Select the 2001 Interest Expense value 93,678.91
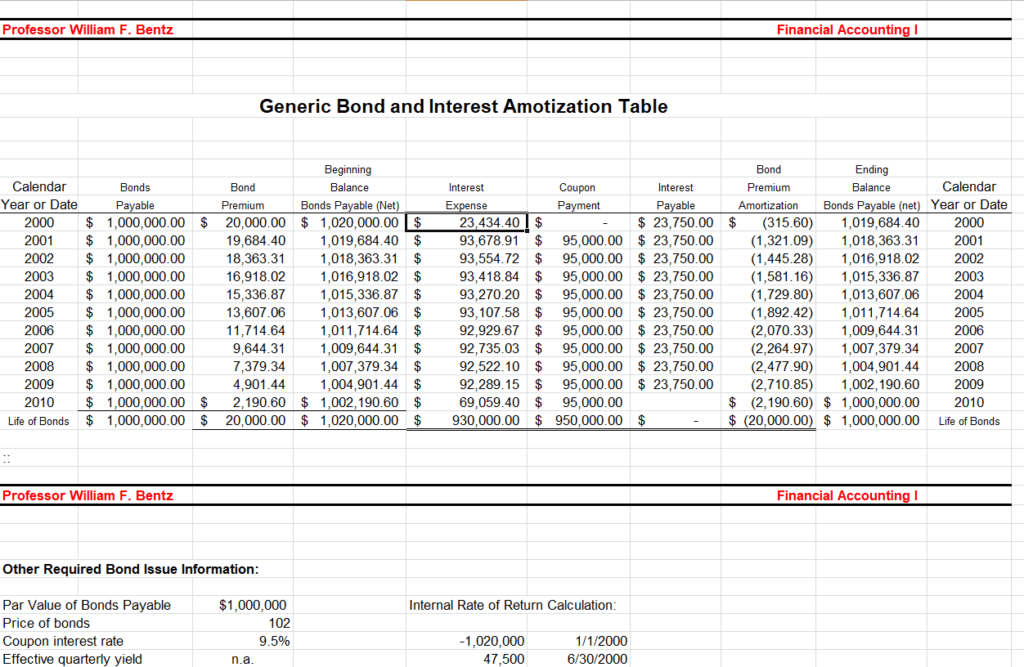The width and height of the screenshot is (1024, 667). coord(466,241)
